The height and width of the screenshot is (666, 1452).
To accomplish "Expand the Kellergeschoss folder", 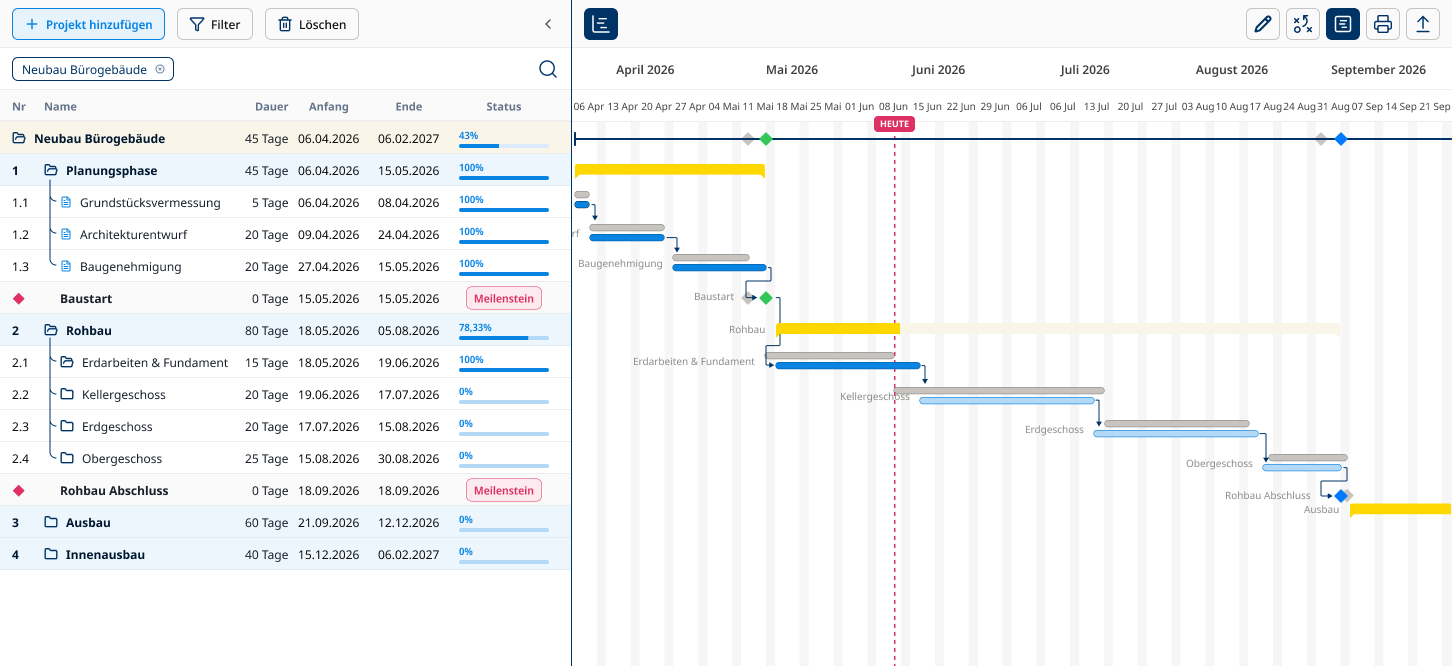I will pos(67,394).
